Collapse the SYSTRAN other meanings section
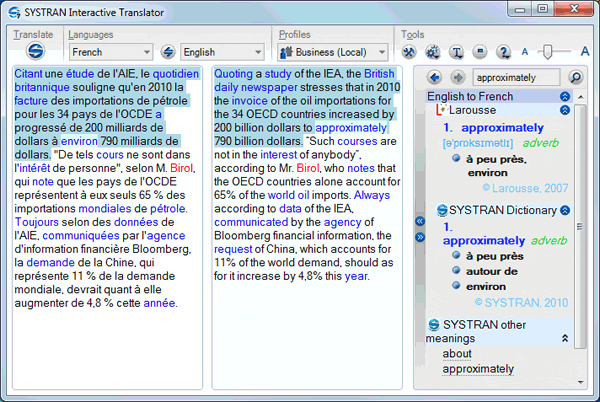The width and height of the screenshot is (600, 402). [x=565, y=339]
